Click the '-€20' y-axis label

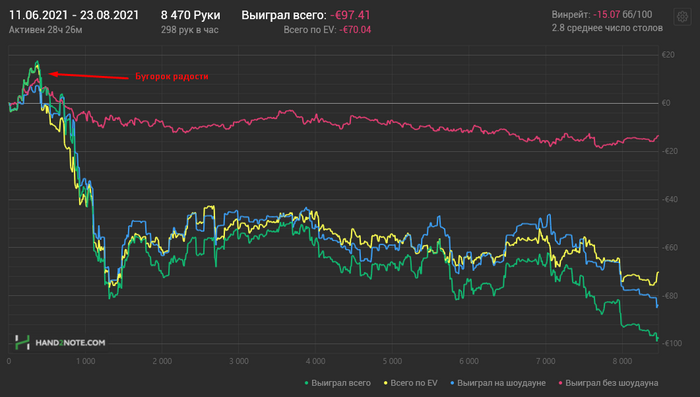pyautogui.click(x=670, y=151)
